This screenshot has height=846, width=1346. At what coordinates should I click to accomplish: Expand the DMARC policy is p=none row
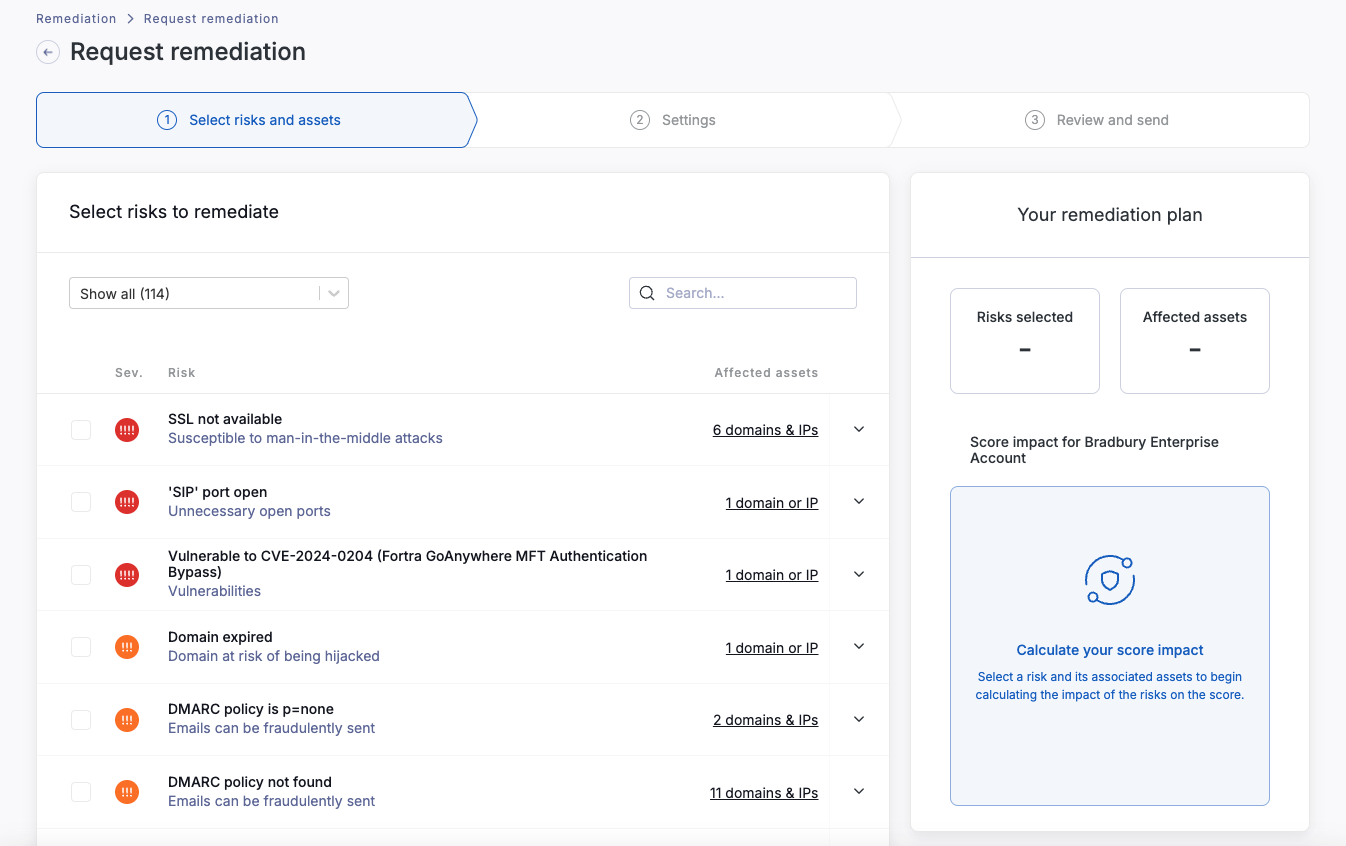(859, 719)
